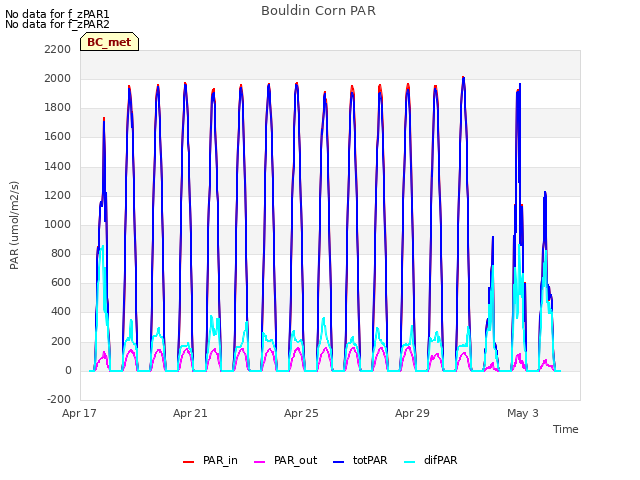Image resolution: width=640 pixels, height=480 pixels.
Task: Toggle PAR_out series in legend
Action: point(286,461)
